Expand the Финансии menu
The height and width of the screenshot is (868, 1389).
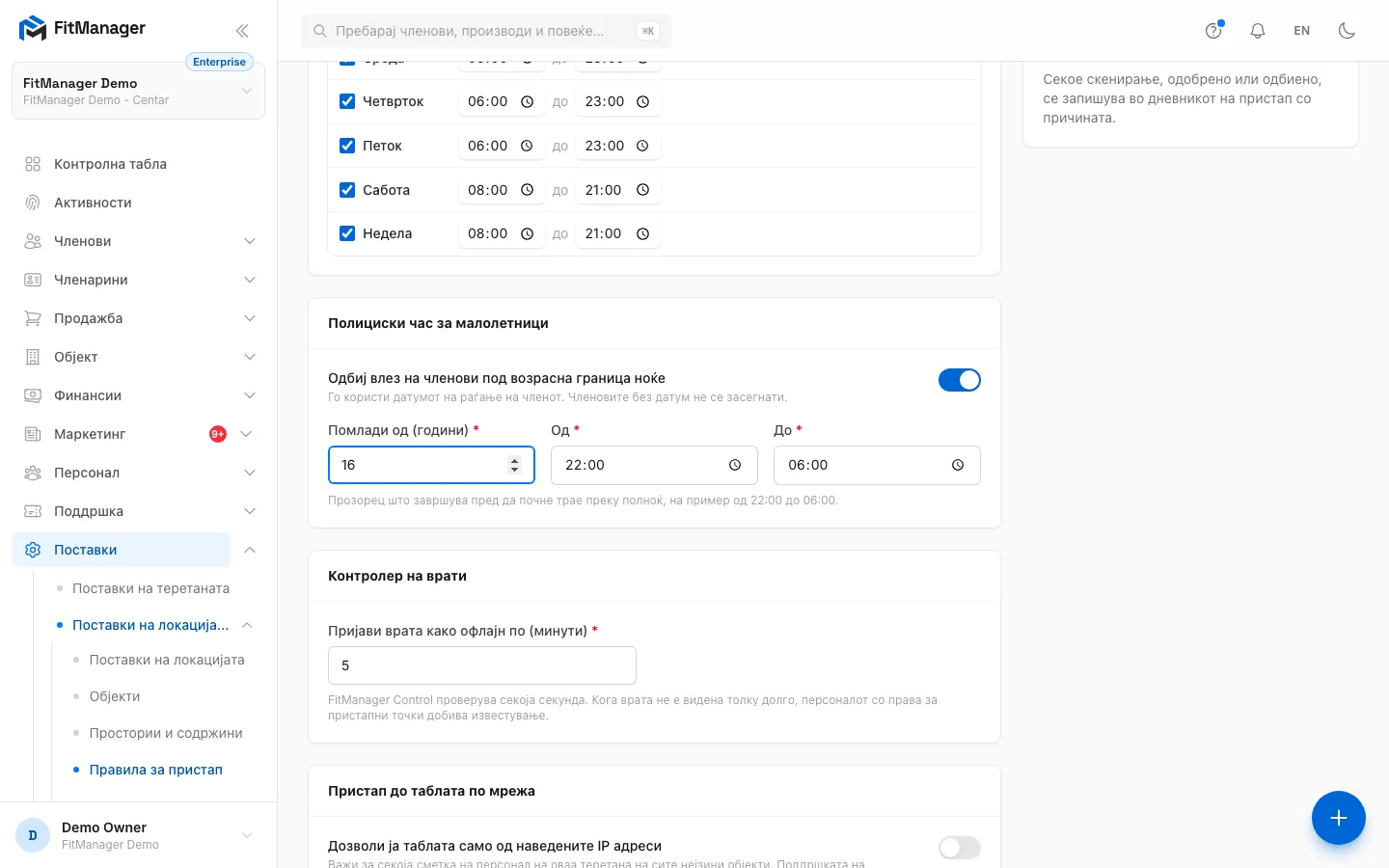tap(250, 395)
